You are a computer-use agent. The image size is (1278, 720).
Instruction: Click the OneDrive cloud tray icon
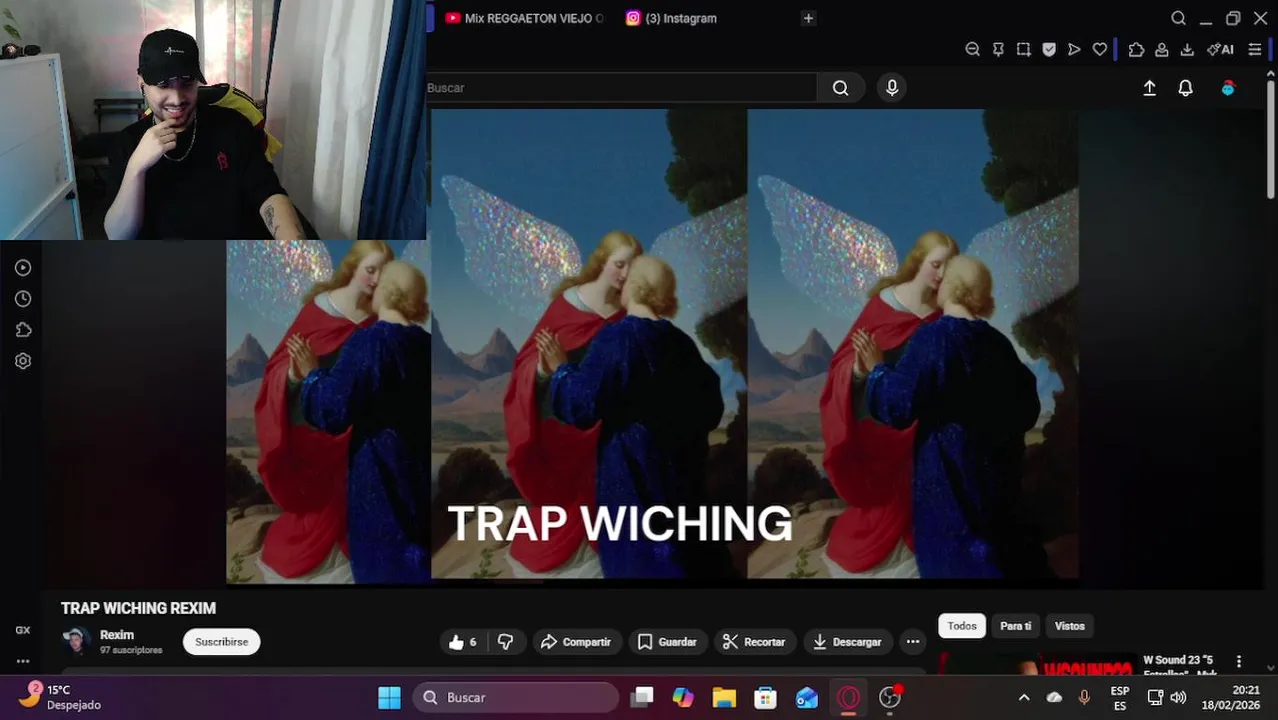point(1054,698)
